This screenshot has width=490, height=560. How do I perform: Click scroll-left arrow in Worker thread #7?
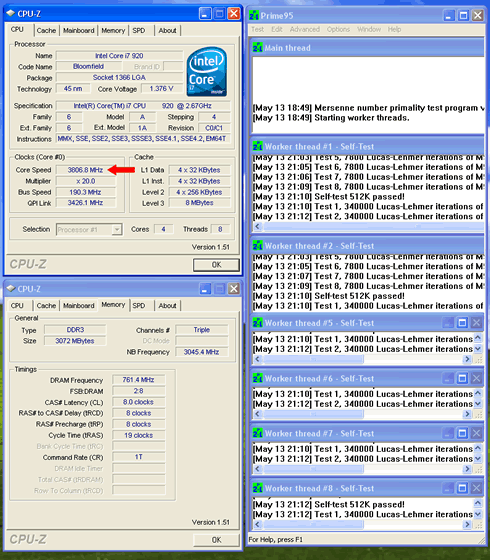click(x=258, y=469)
